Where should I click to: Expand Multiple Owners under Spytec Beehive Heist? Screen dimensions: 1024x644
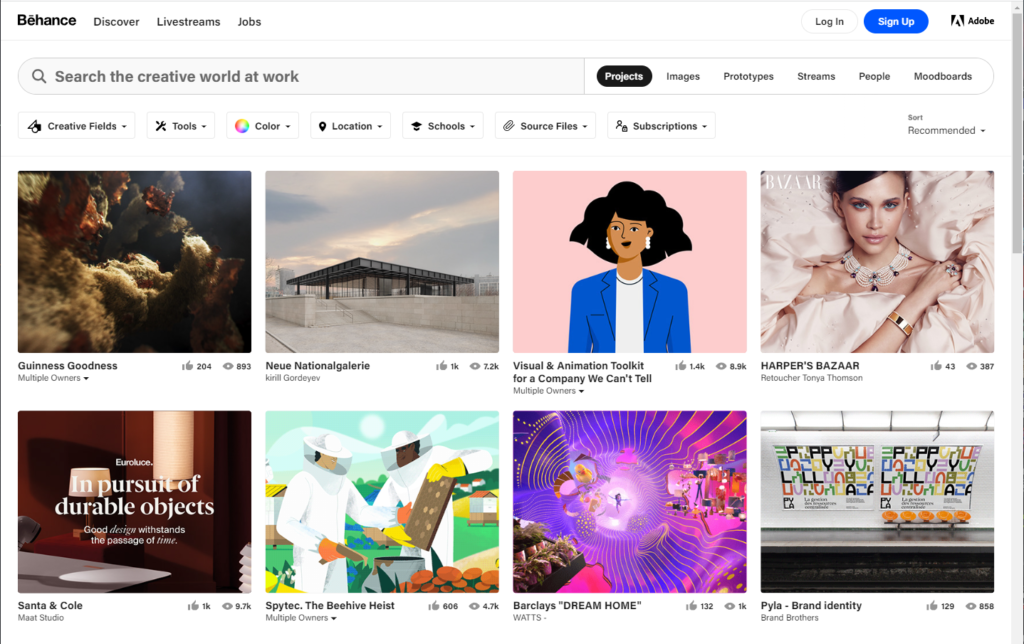point(301,618)
